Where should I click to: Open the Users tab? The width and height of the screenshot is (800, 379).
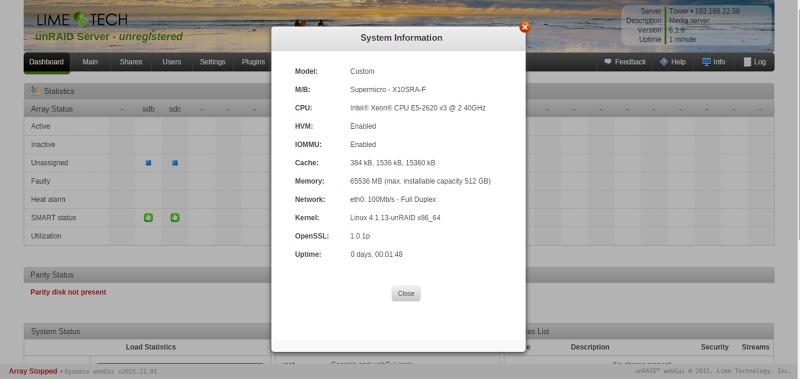coord(172,62)
